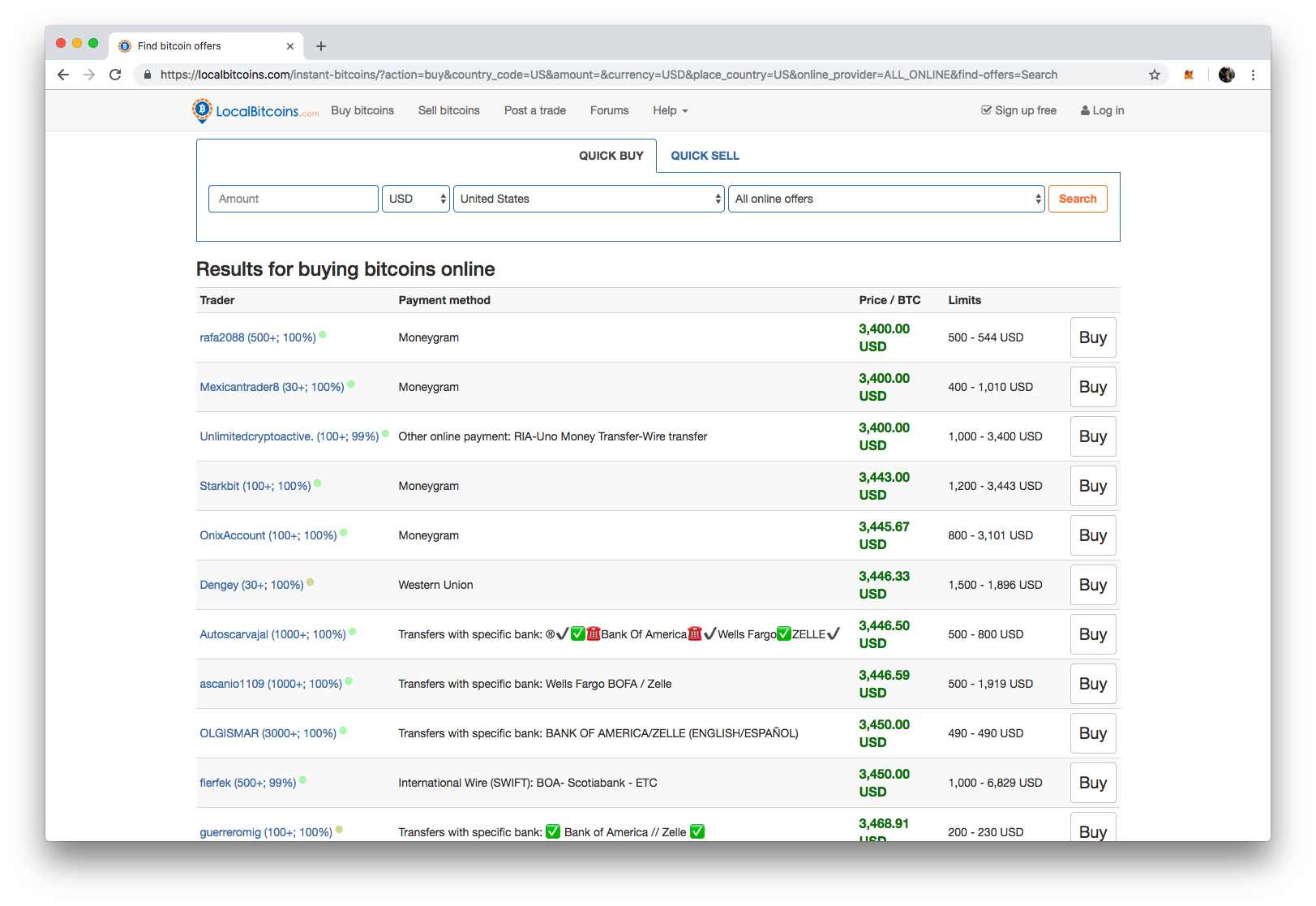Image resolution: width=1316 pixels, height=906 pixels.
Task: Click the browser forward arrow
Action: tap(89, 75)
